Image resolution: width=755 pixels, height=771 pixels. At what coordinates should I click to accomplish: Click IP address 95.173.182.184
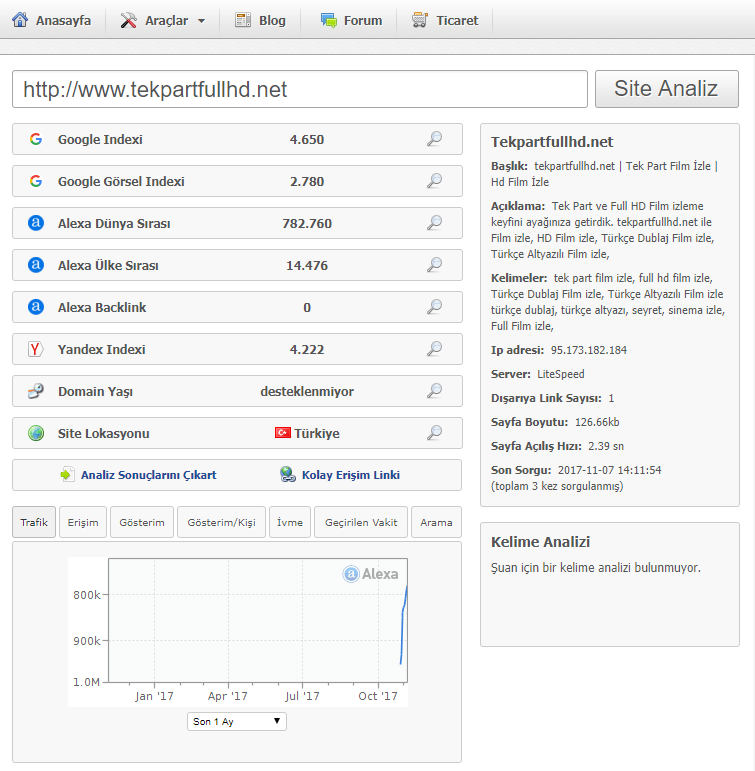tap(589, 350)
